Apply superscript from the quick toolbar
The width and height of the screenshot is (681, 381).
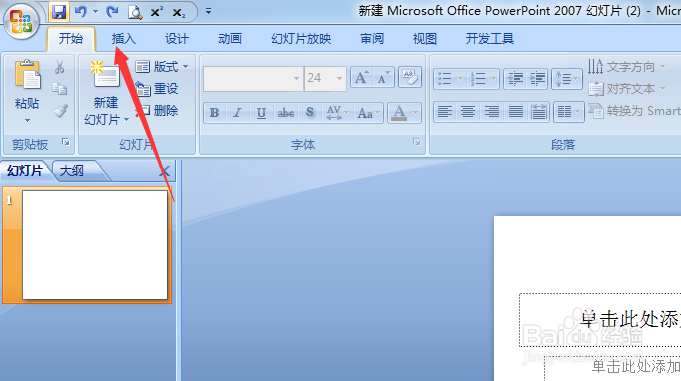coord(156,12)
